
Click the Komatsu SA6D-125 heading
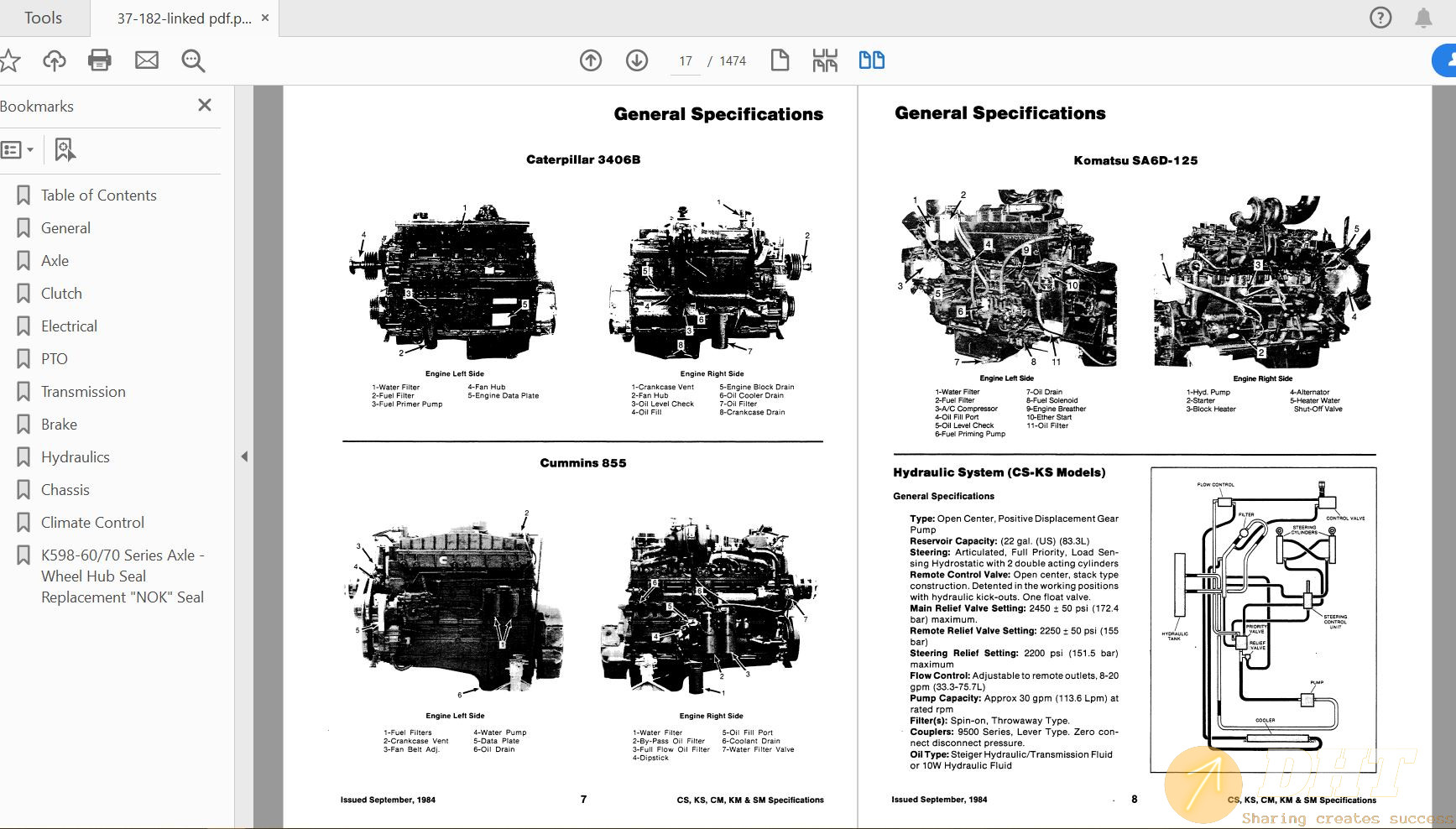tap(1135, 160)
